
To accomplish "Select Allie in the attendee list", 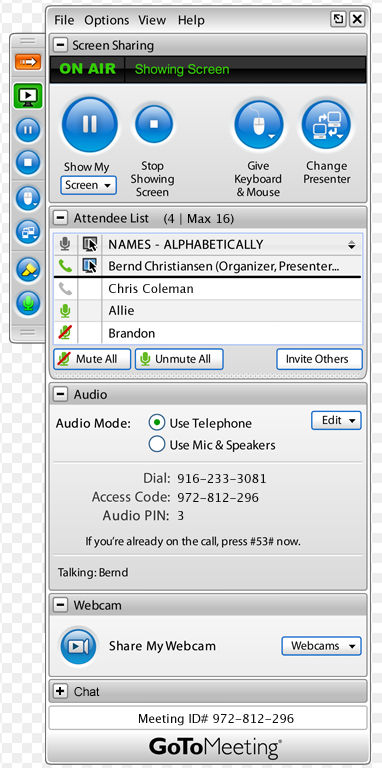I will [208, 311].
